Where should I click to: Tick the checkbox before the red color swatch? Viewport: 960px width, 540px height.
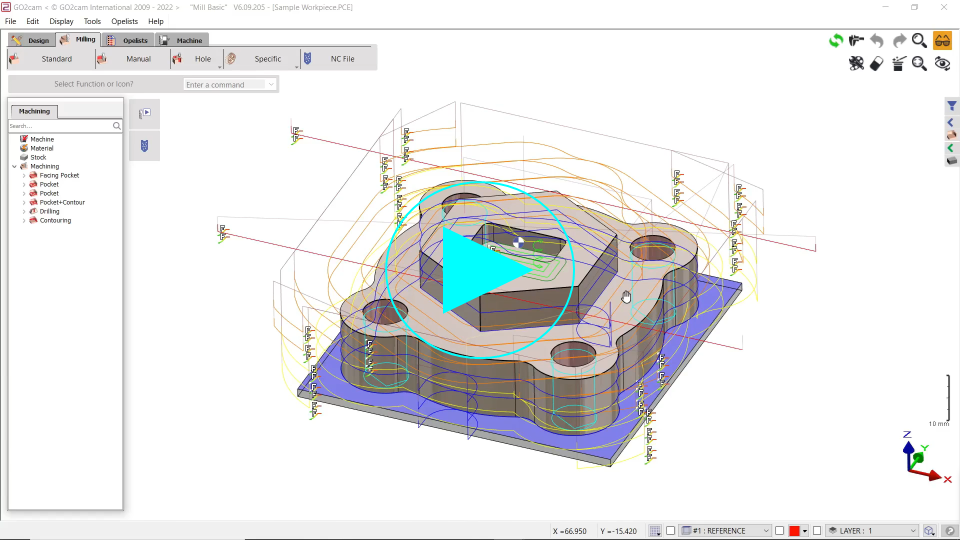coord(780,530)
